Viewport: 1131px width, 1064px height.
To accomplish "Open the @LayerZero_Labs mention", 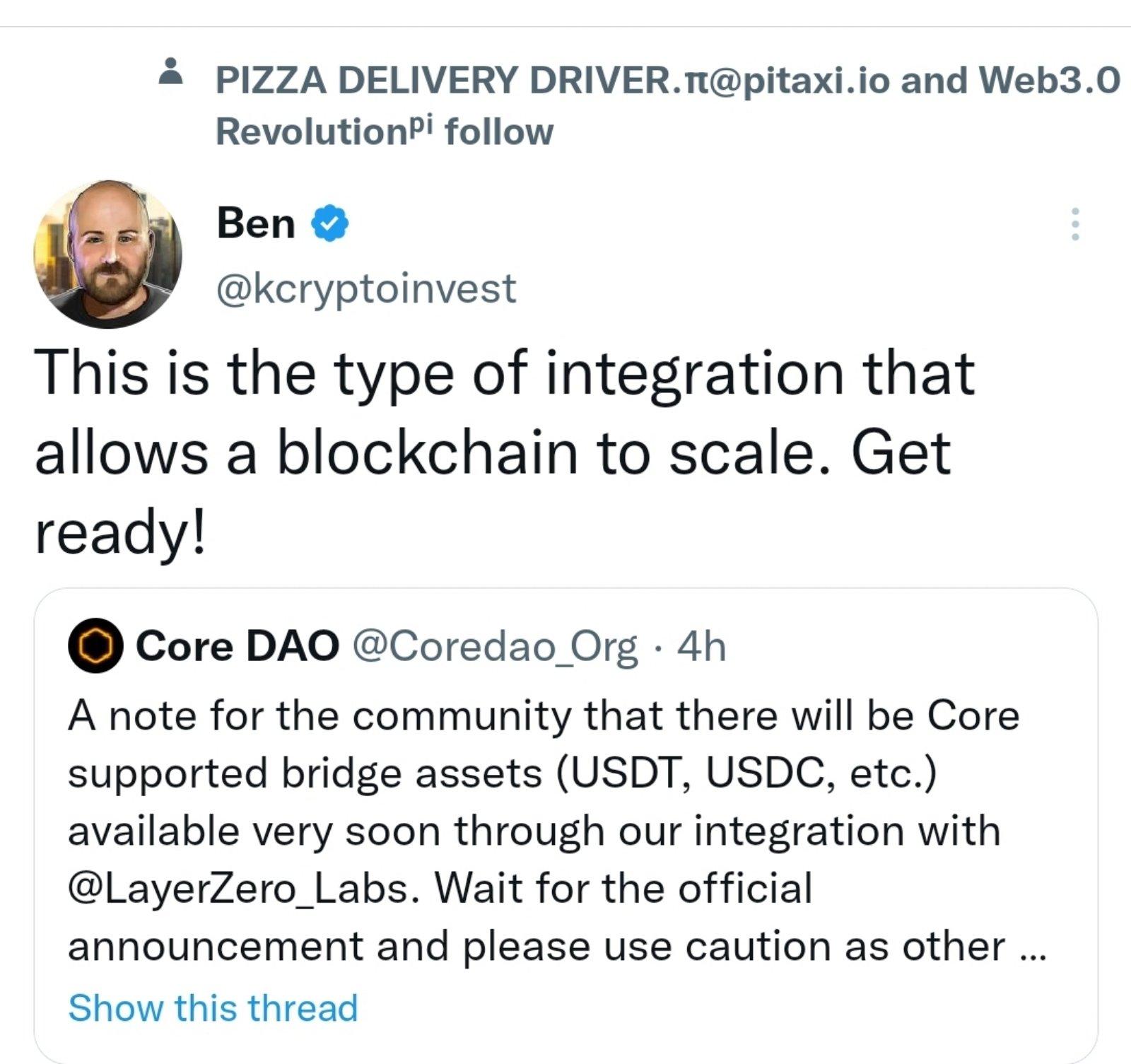I will click(238, 888).
